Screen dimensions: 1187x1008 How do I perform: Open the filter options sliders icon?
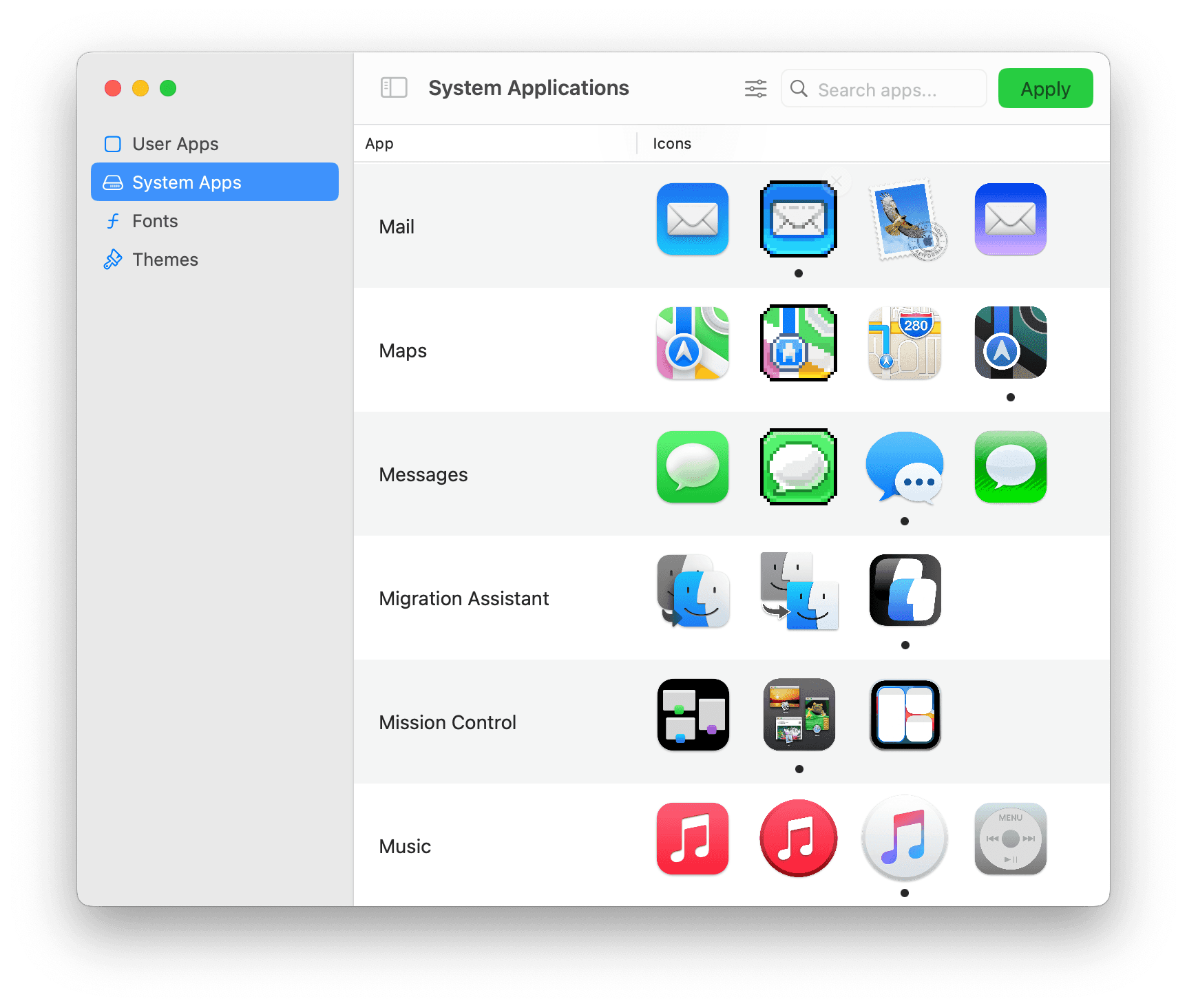point(755,88)
